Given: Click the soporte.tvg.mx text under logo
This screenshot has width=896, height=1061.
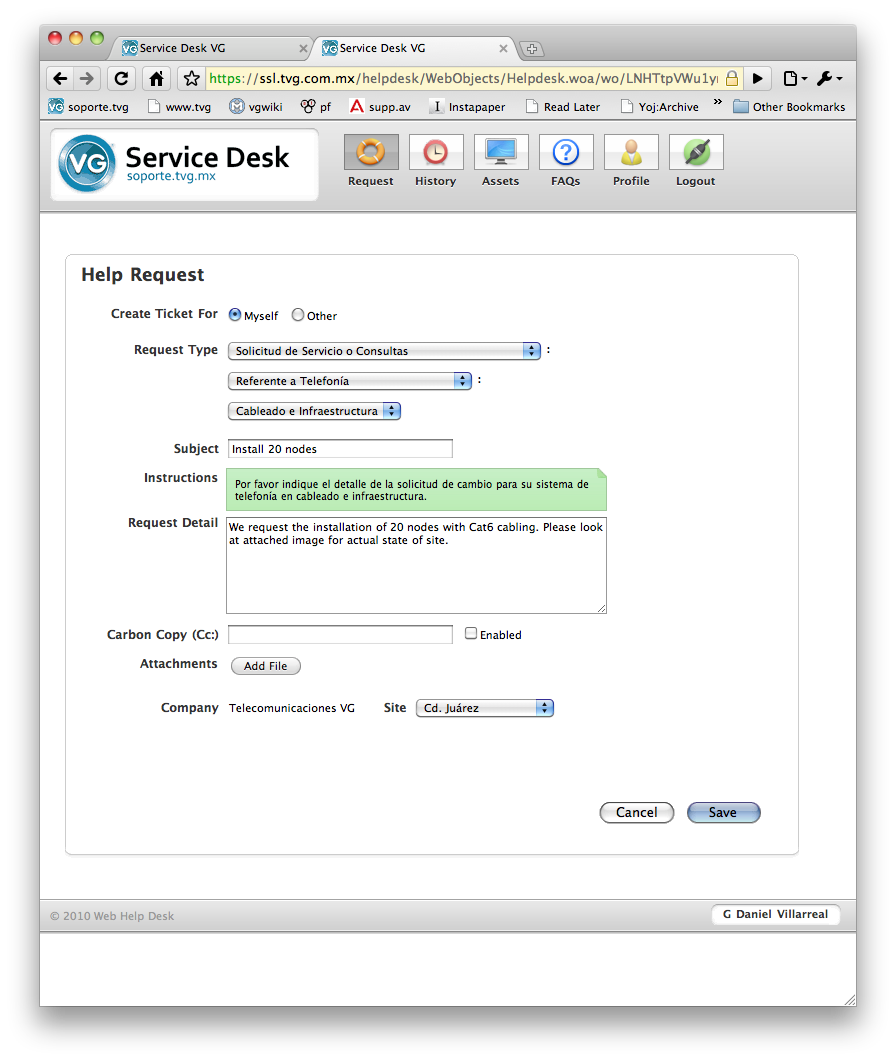Looking at the screenshot, I should 171,177.
